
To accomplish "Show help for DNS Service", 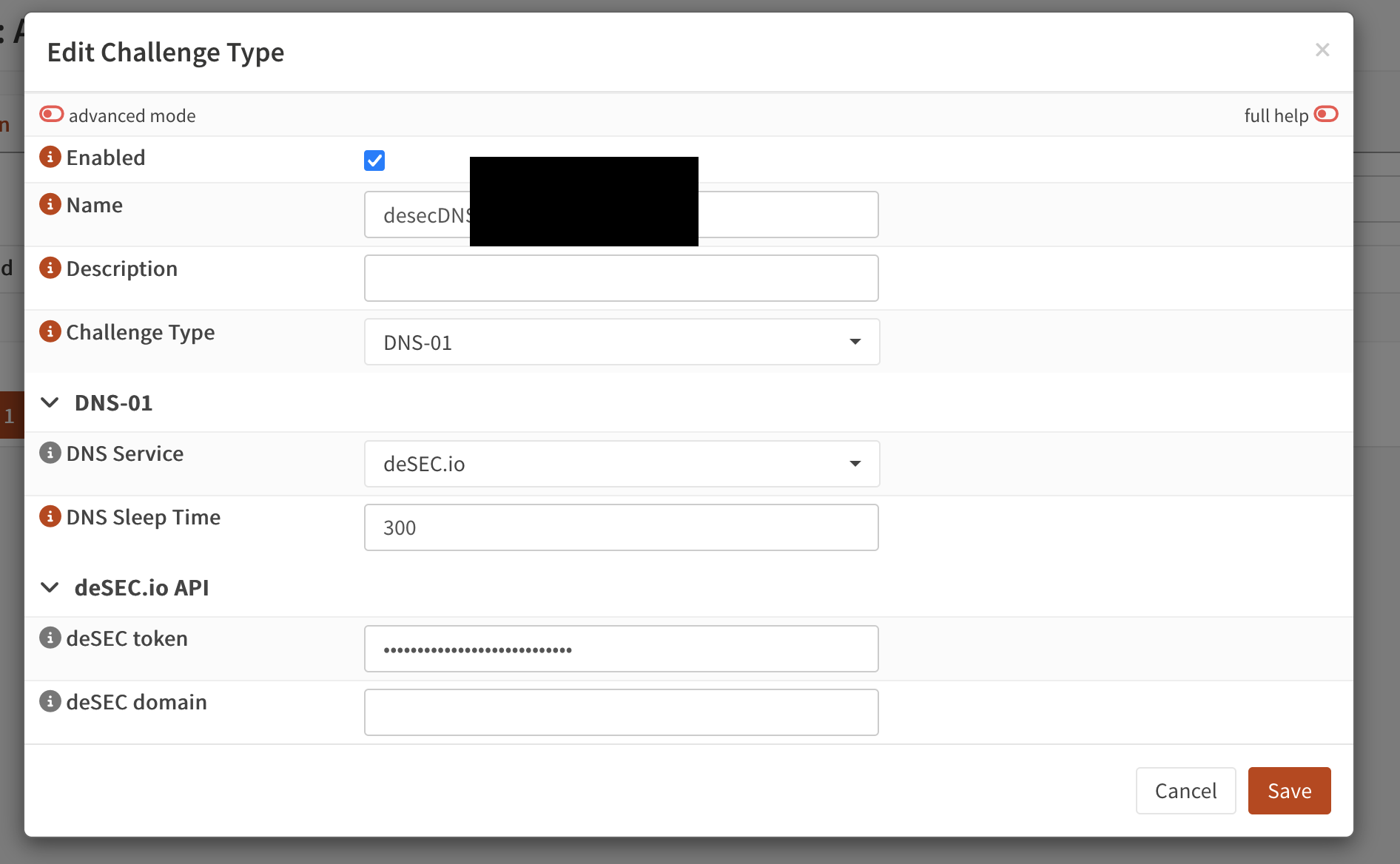I will (x=50, y=453).
